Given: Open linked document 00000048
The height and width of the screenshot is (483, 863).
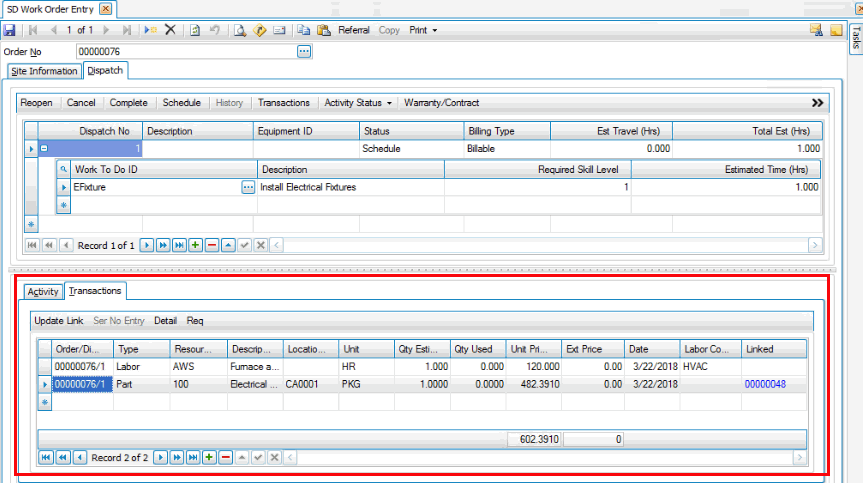Looking at the screenshot, I should click(x=765, y=385).
